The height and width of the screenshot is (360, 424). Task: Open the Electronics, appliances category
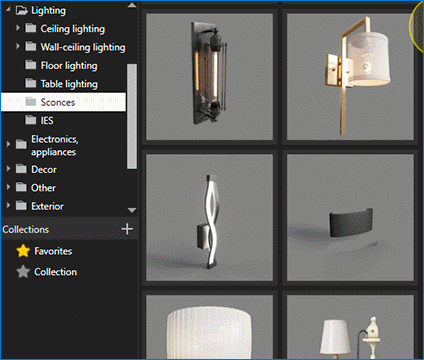(x=55, y=145)
